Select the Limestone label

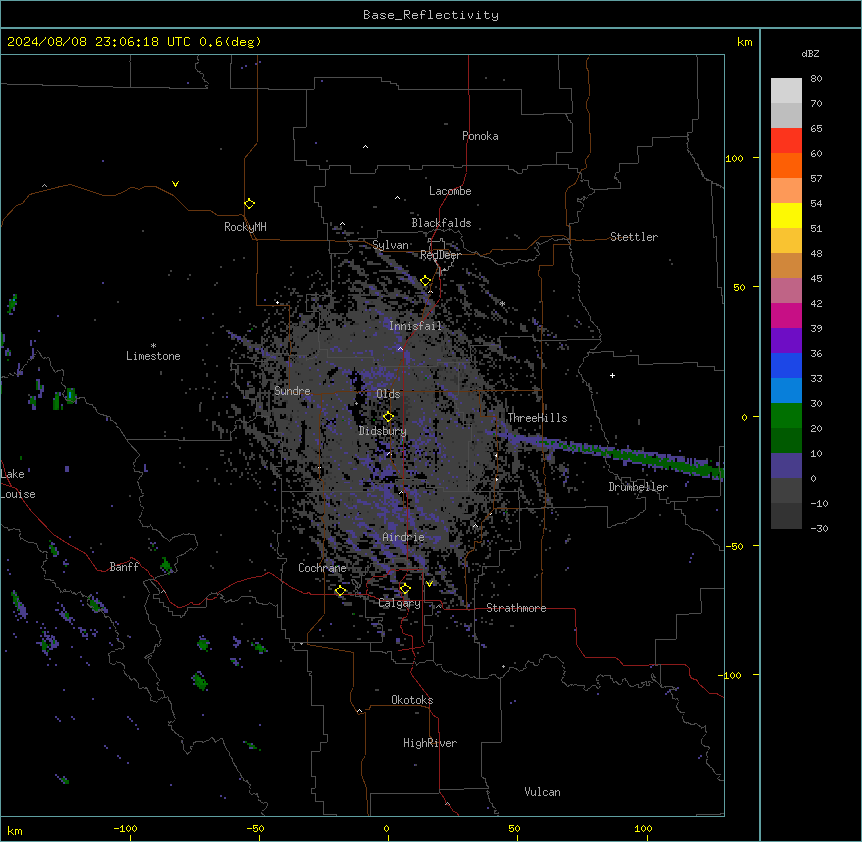(153, 356)
